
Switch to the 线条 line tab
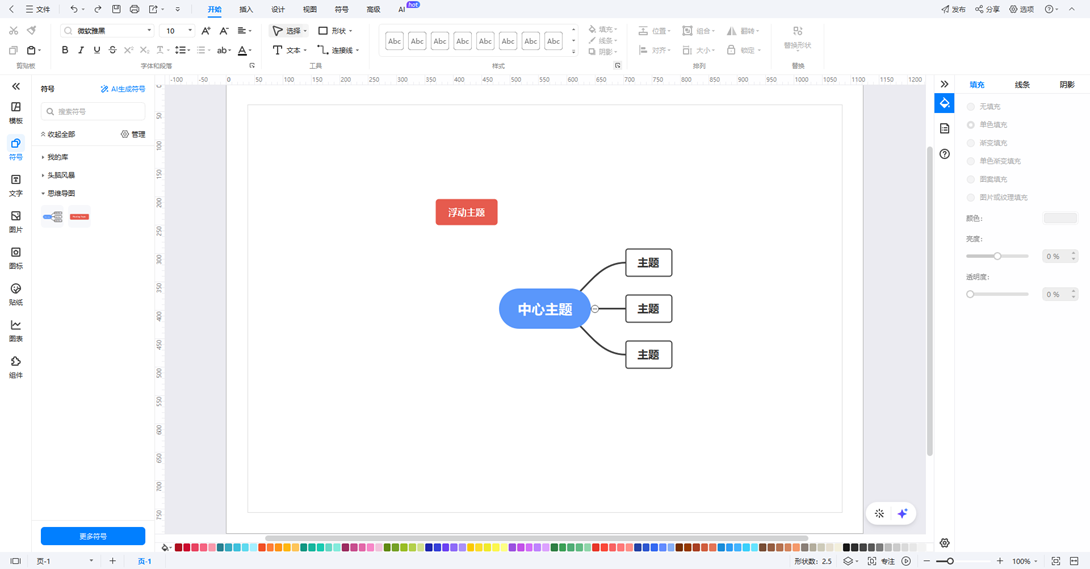coord(1022,85)
